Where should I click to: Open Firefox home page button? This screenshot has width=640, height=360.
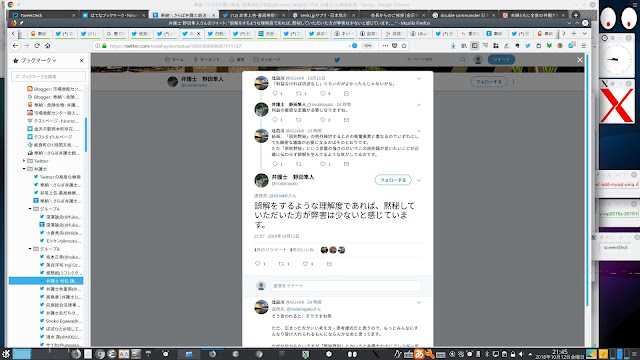47,46
